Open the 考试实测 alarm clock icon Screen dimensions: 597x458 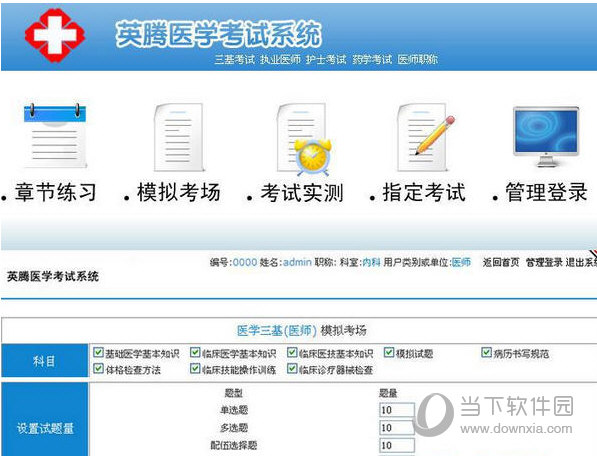tap(303, 139)
